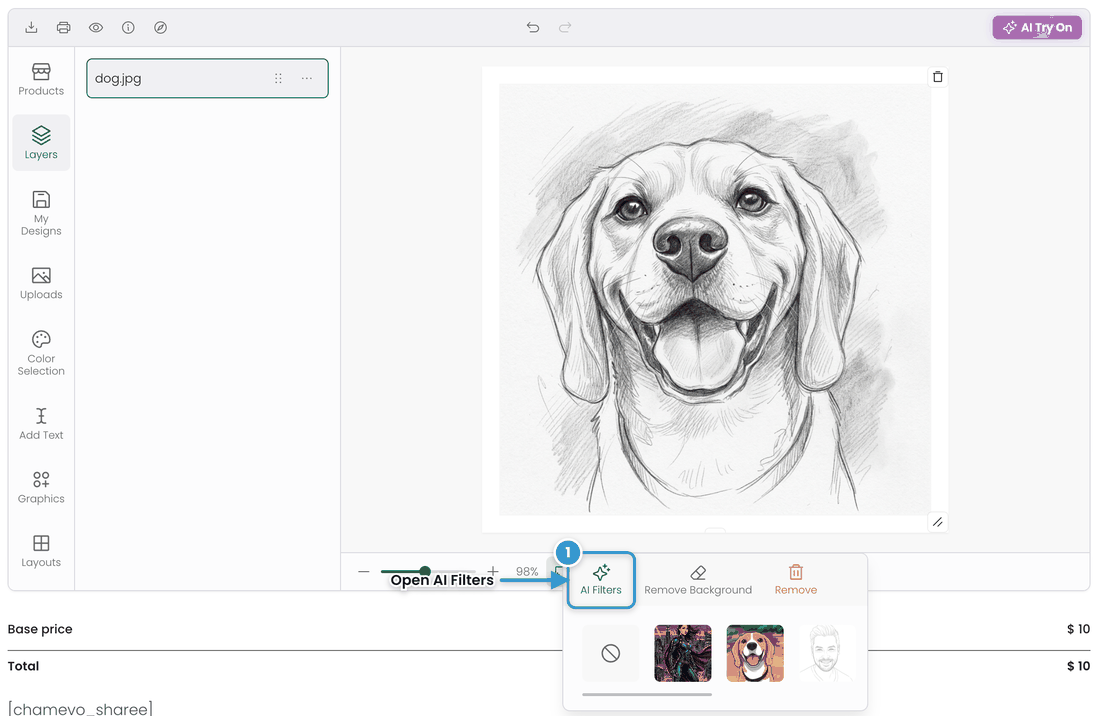Toggle the preview eye icon
This screenshot has width=1100, height=716.
[x=96, y=27]
